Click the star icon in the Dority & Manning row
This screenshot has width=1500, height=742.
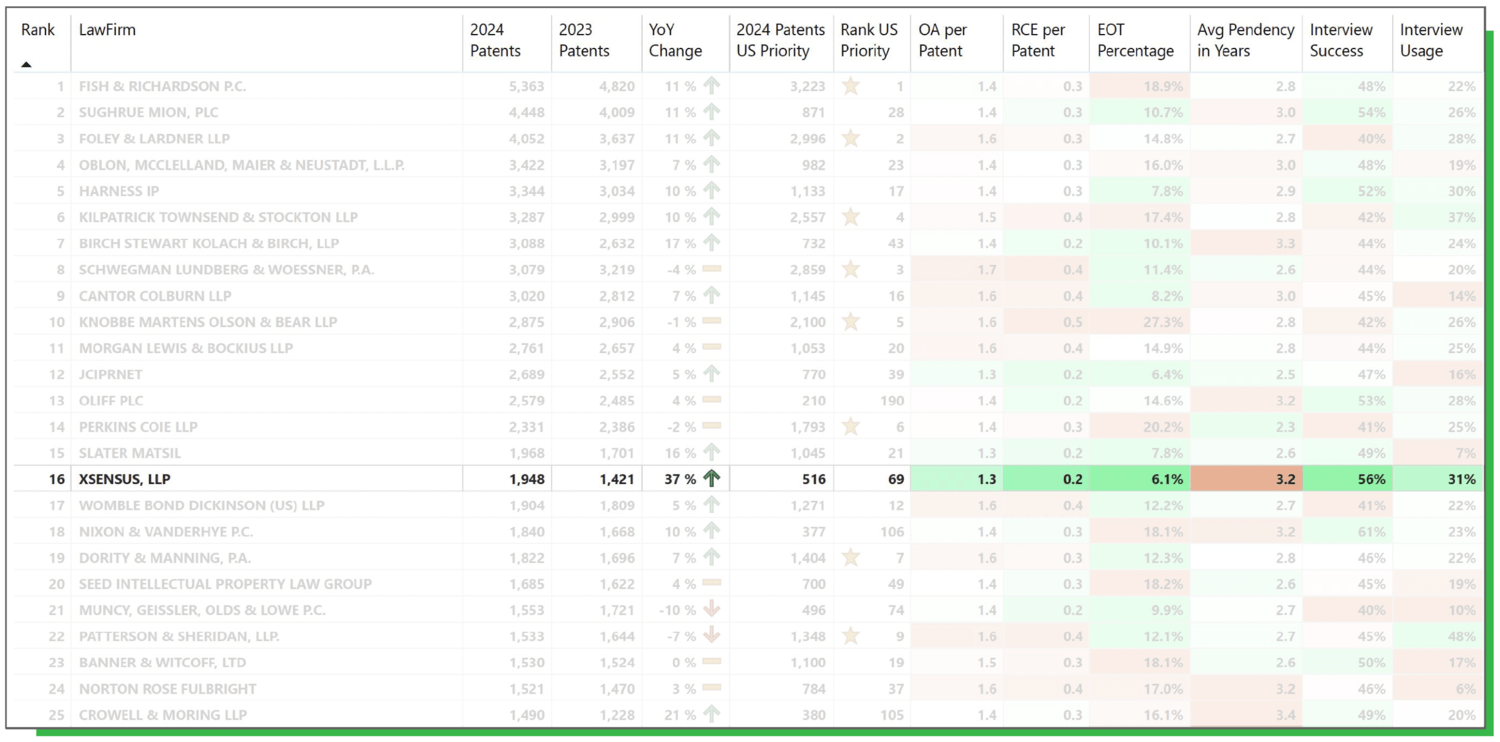850,557
